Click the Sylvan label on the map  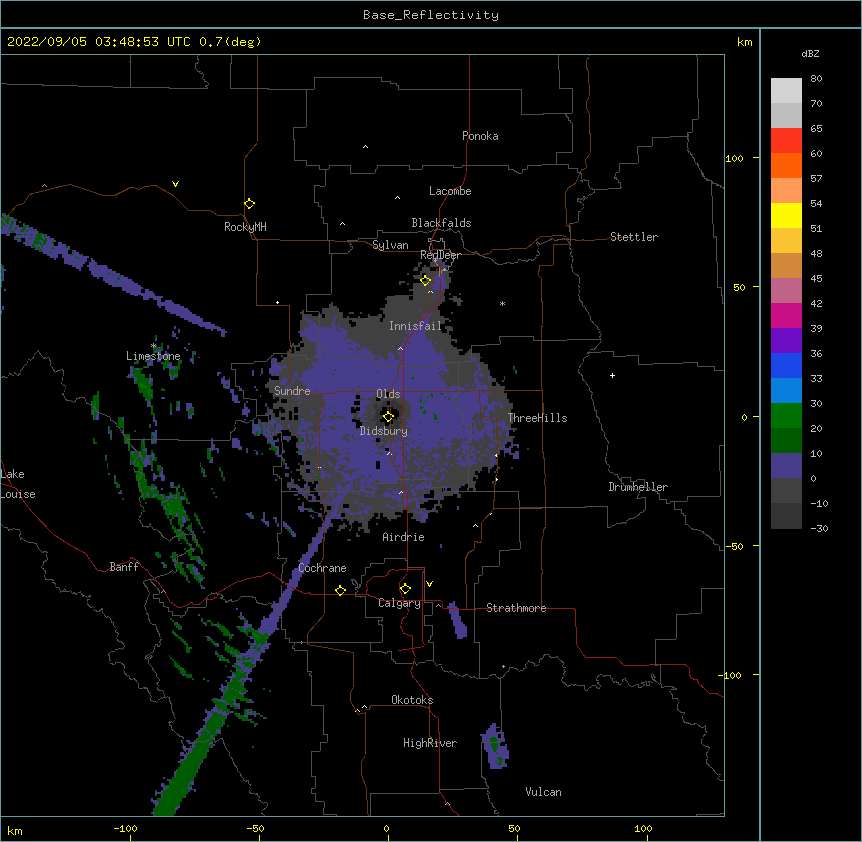coord(390,245)
